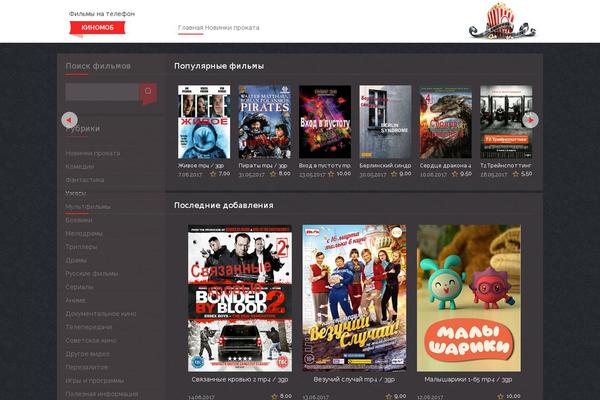Open the Главная menu item
Image resolution: width=600 pixels, height=400 pixels.
tap(190, 28)
